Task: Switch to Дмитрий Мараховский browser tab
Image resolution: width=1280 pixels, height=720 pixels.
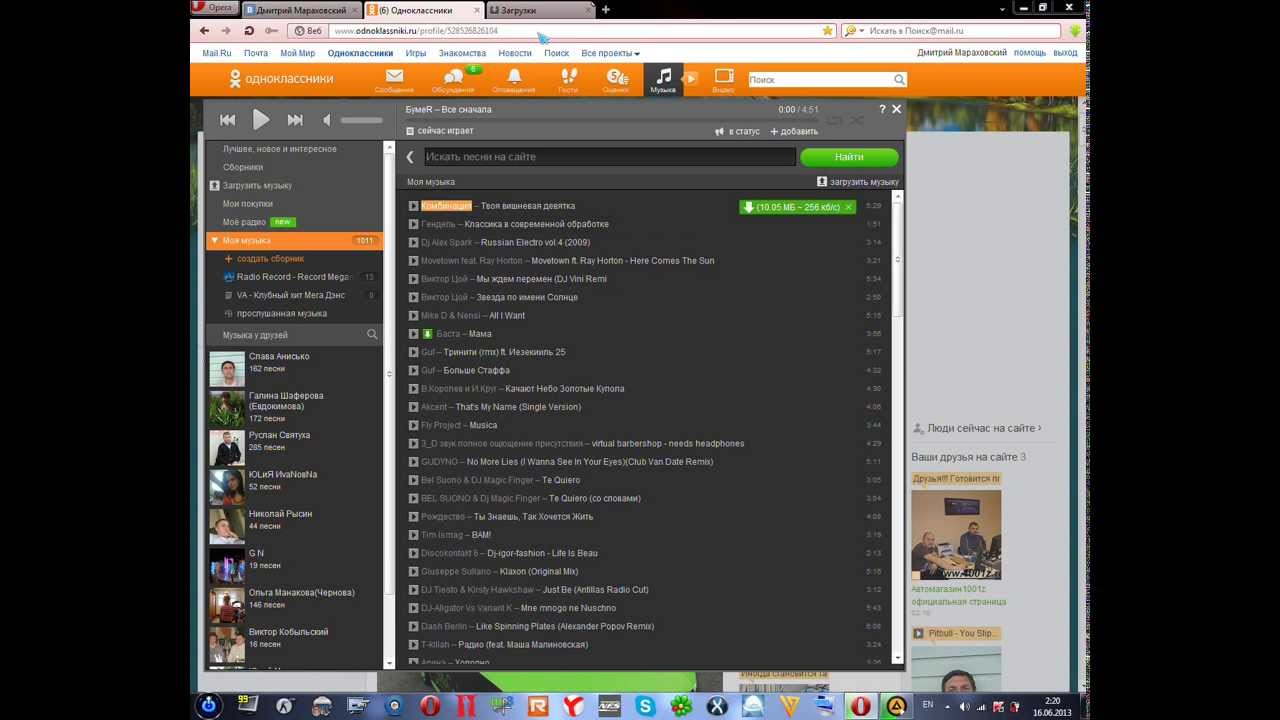Action: pos(300,10)
